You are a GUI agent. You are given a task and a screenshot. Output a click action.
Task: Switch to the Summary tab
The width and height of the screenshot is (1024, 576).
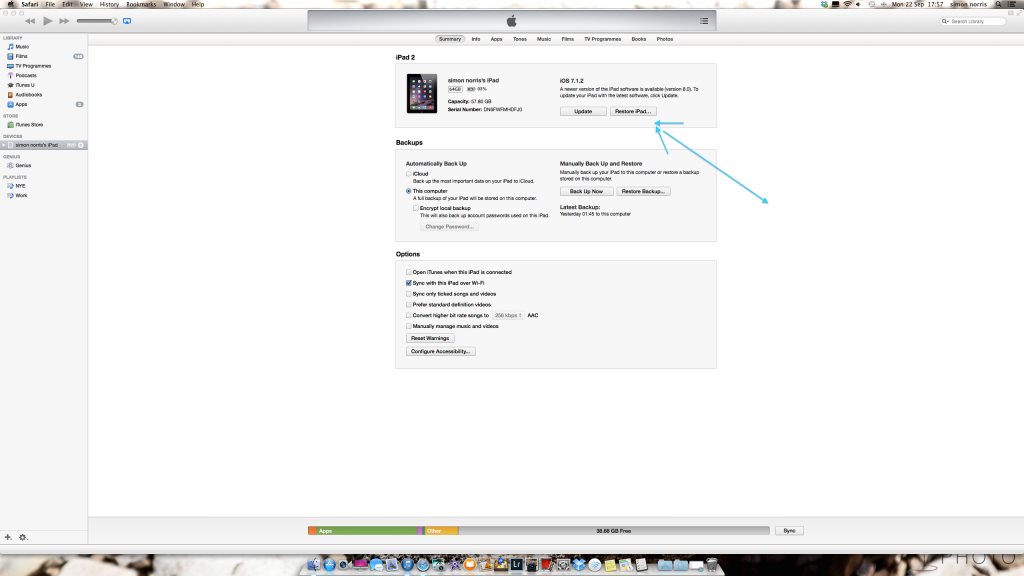click(449, 39)
